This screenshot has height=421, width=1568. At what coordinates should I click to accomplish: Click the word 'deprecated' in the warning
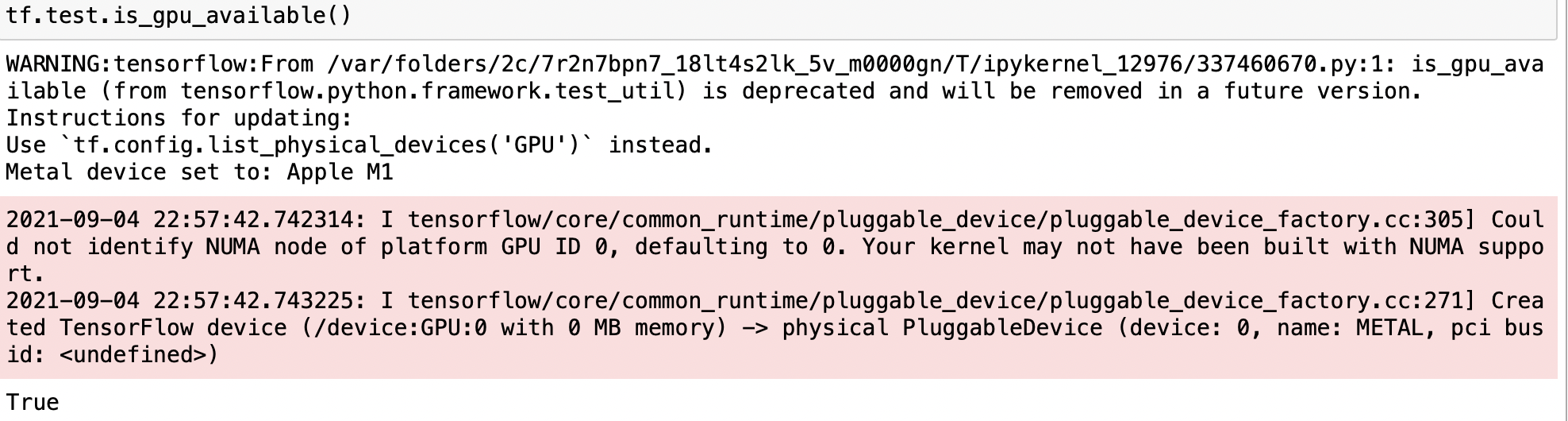(x=808, y=91)
